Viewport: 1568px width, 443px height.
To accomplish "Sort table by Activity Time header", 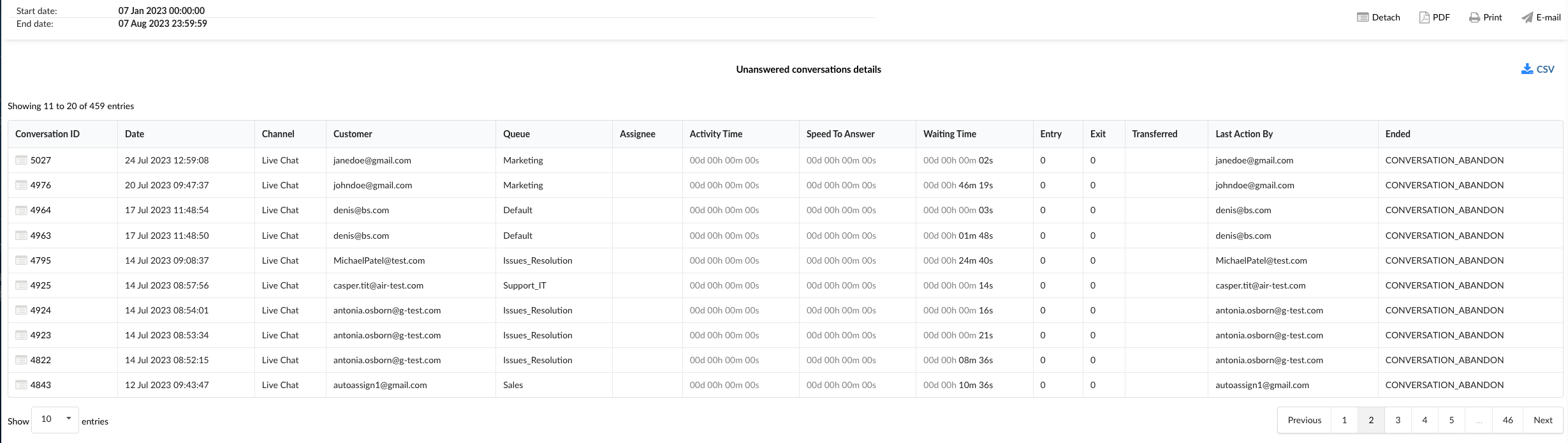I will [741, 134].
